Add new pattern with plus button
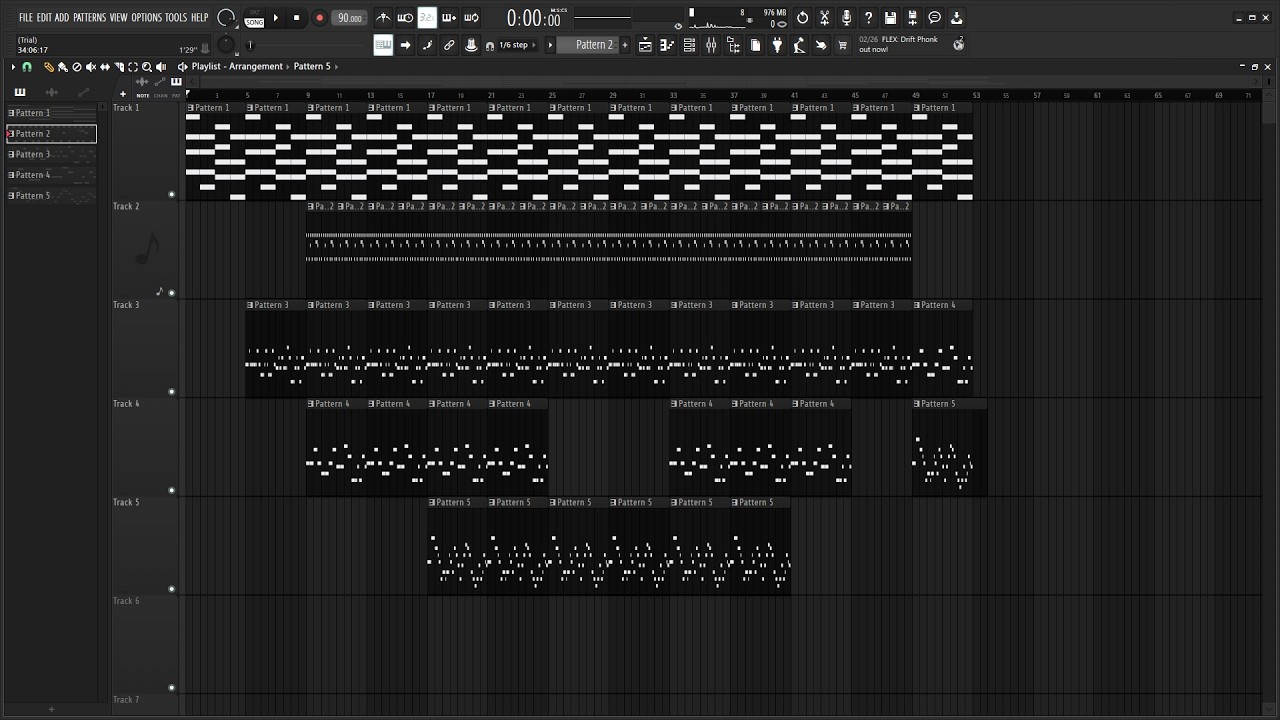 point(625,45)
